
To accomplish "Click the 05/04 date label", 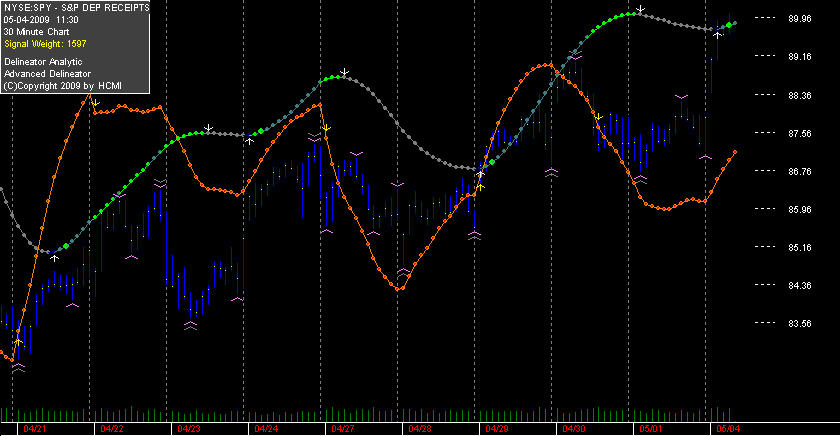I will 728,429.
